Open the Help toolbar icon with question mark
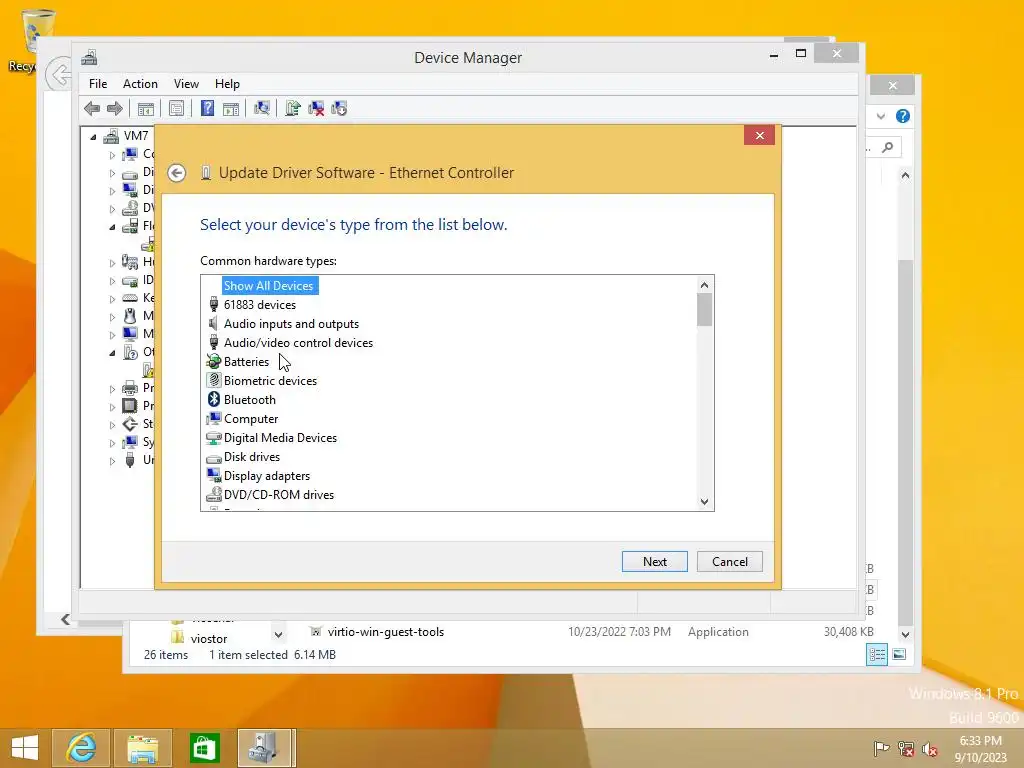Screen dimensions: 1024x768 [207, 108]
